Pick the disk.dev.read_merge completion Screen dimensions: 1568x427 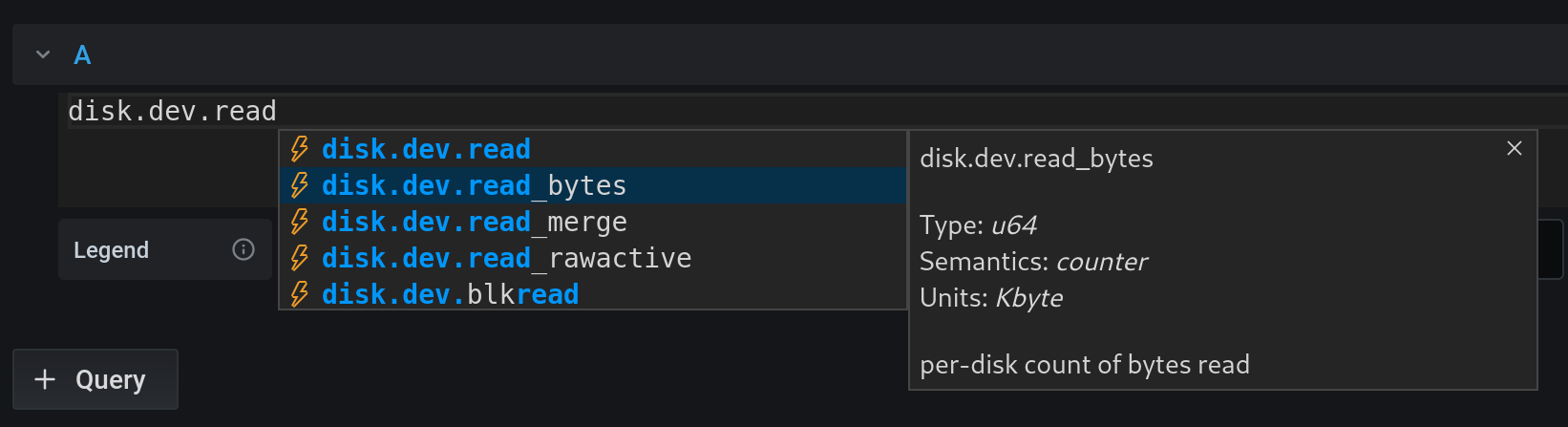[474, 222]
